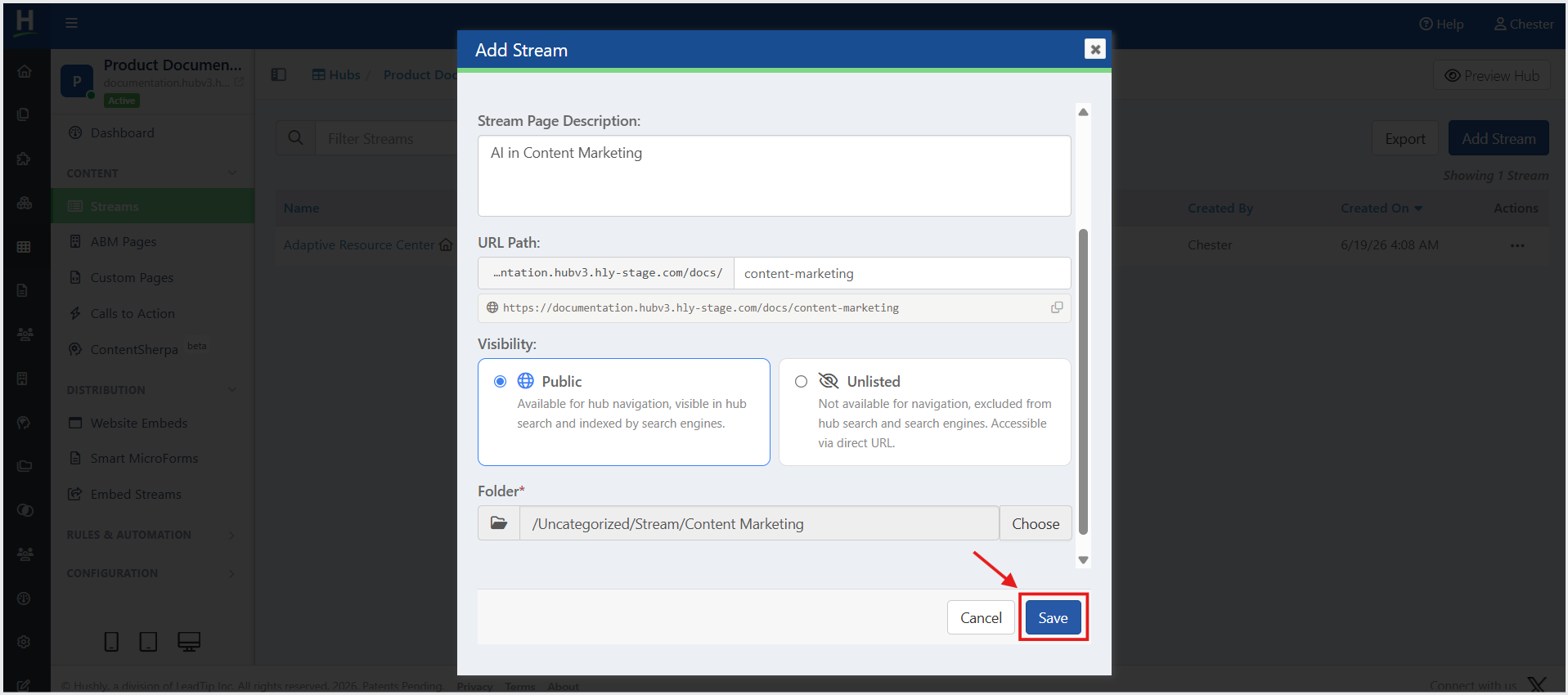1568x695 pixels.
Task: Click the building icon in left rail
Action: point(23,379)
